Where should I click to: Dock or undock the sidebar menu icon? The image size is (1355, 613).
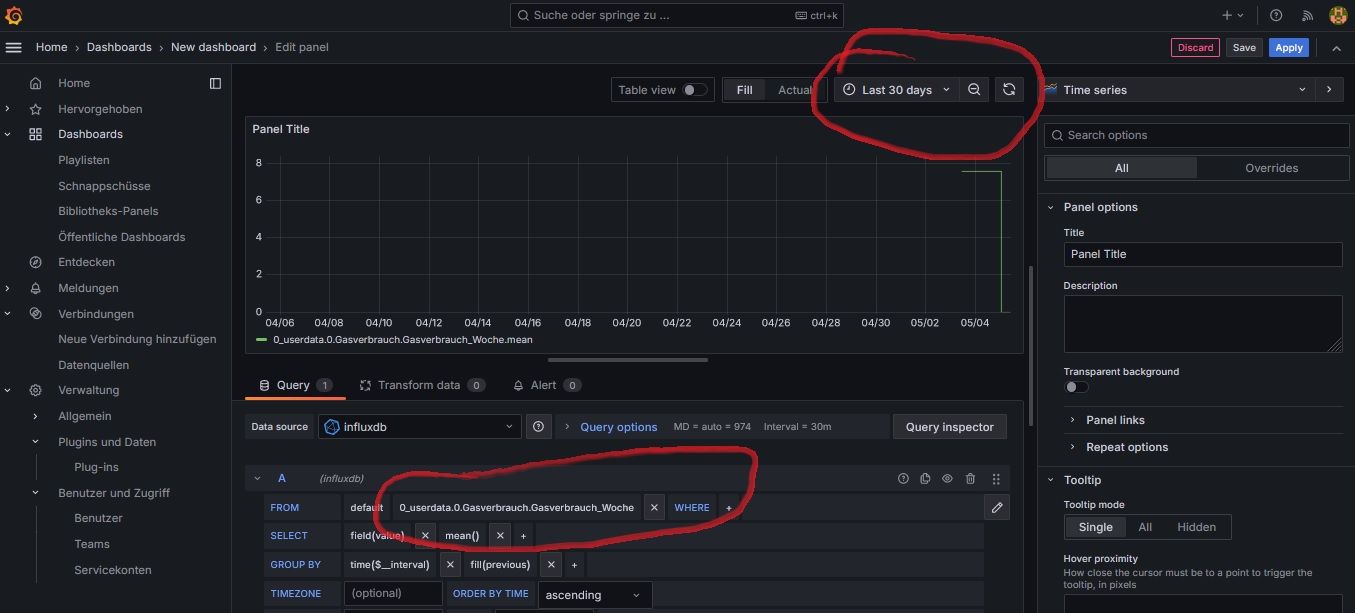coord(215,83)
